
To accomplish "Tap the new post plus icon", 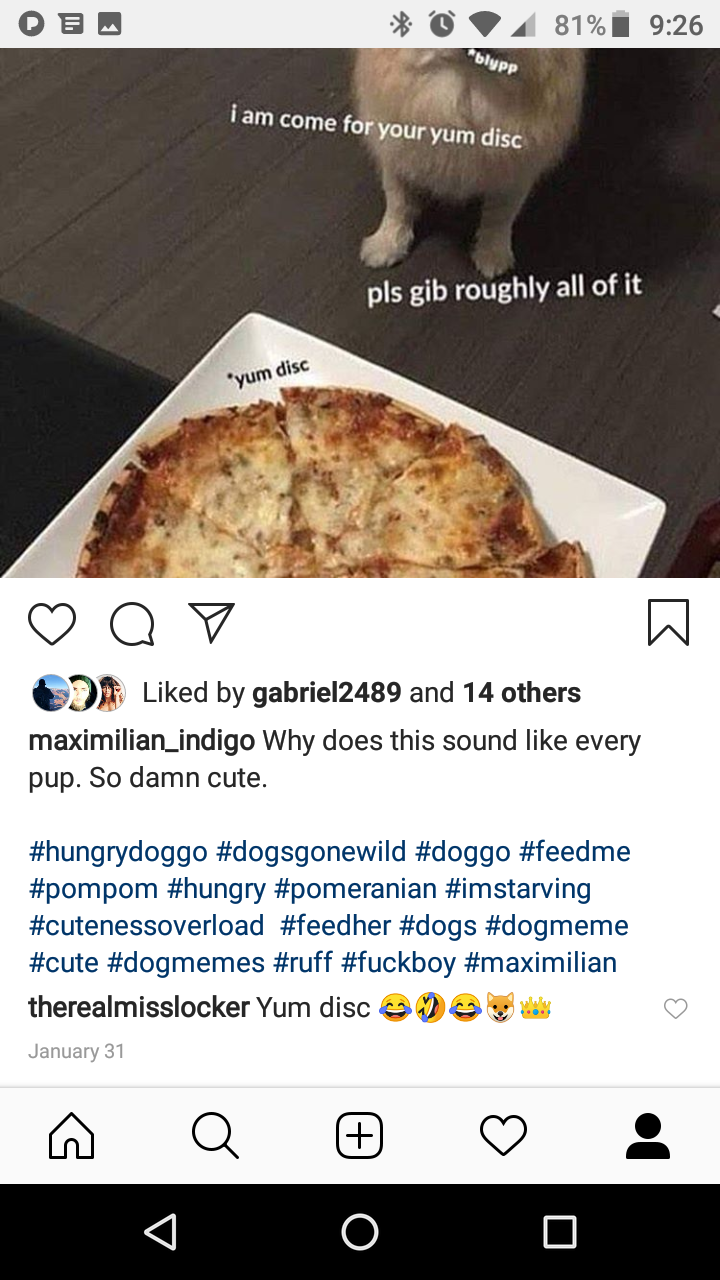I will pos(359,1136).
